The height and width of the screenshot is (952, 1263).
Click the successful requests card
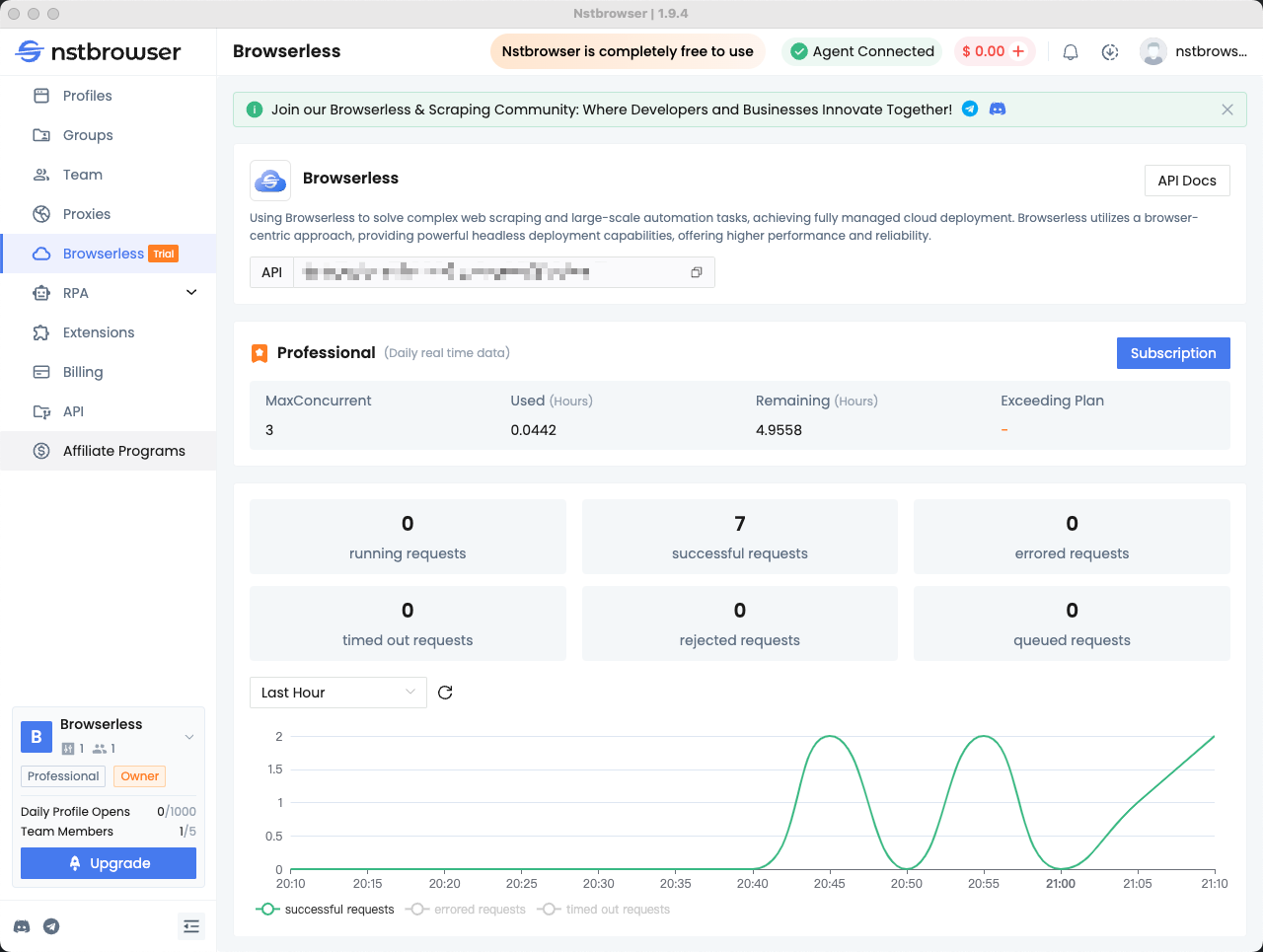pyautogui.click(x=740, y=537)
